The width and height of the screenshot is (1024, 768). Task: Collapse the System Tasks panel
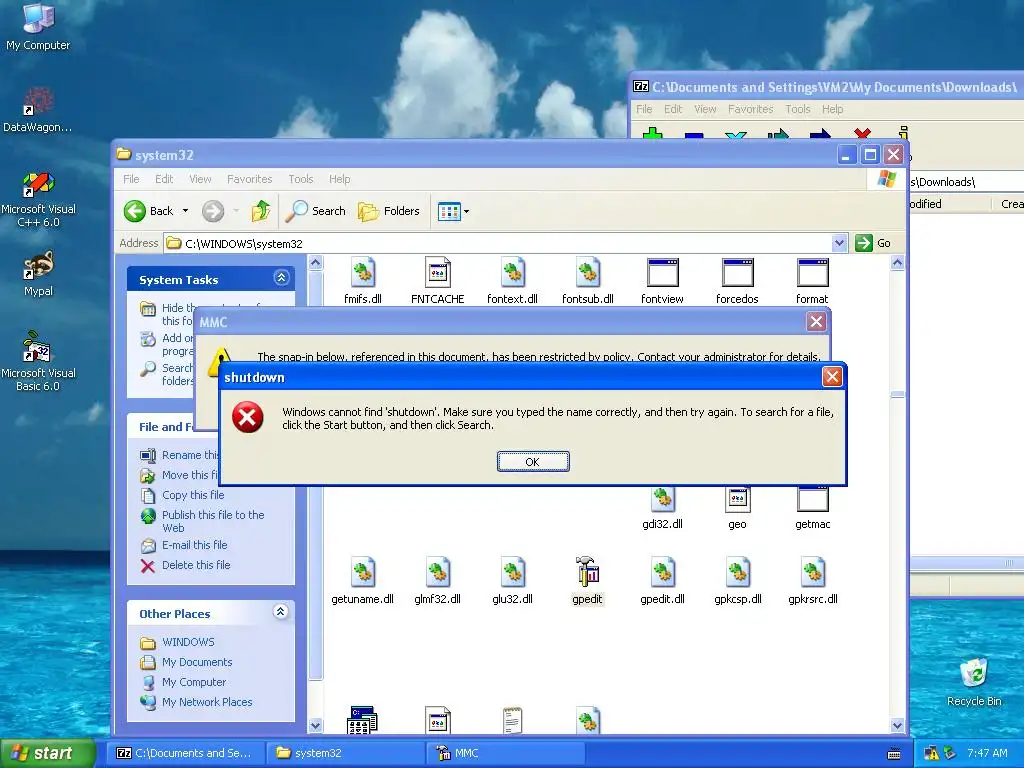281,278
